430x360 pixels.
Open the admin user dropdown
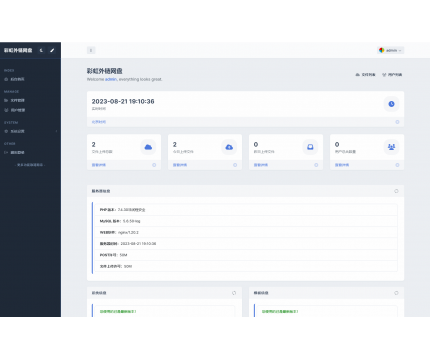coord(390,50)
